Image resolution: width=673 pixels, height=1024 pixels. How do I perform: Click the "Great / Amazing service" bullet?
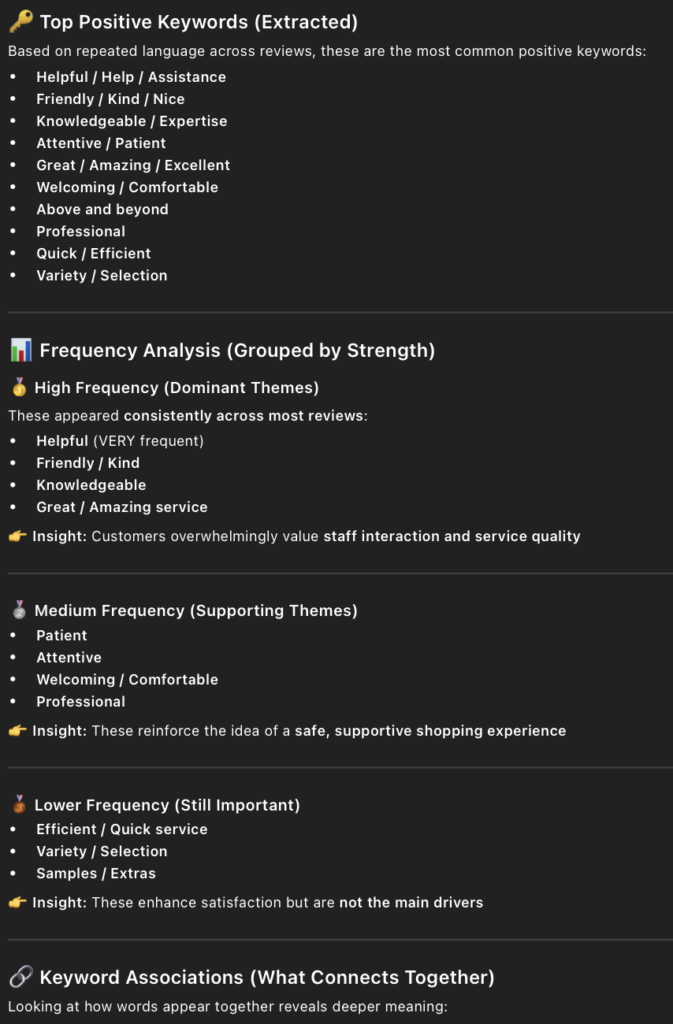tap(122, 507)
